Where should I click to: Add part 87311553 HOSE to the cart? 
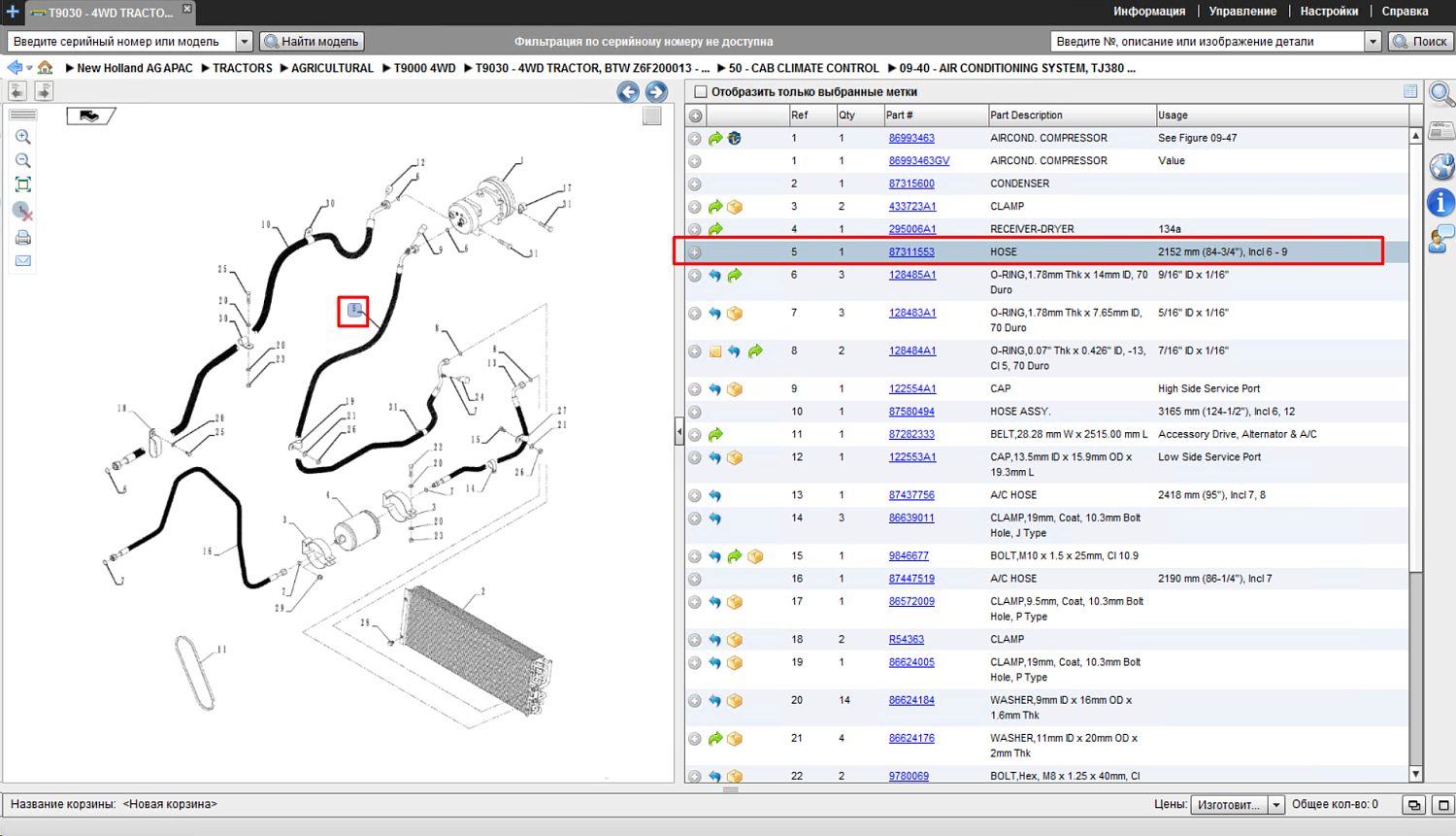coord(695,252)
